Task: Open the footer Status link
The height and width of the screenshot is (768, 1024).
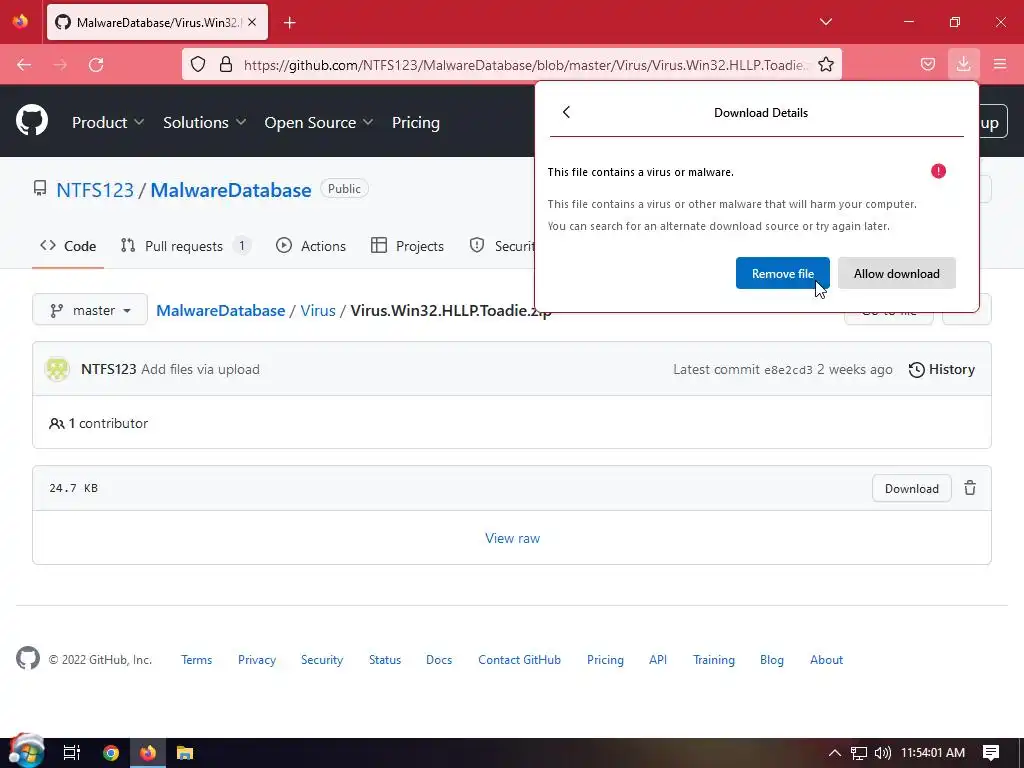Action: (x=385, y=660)
